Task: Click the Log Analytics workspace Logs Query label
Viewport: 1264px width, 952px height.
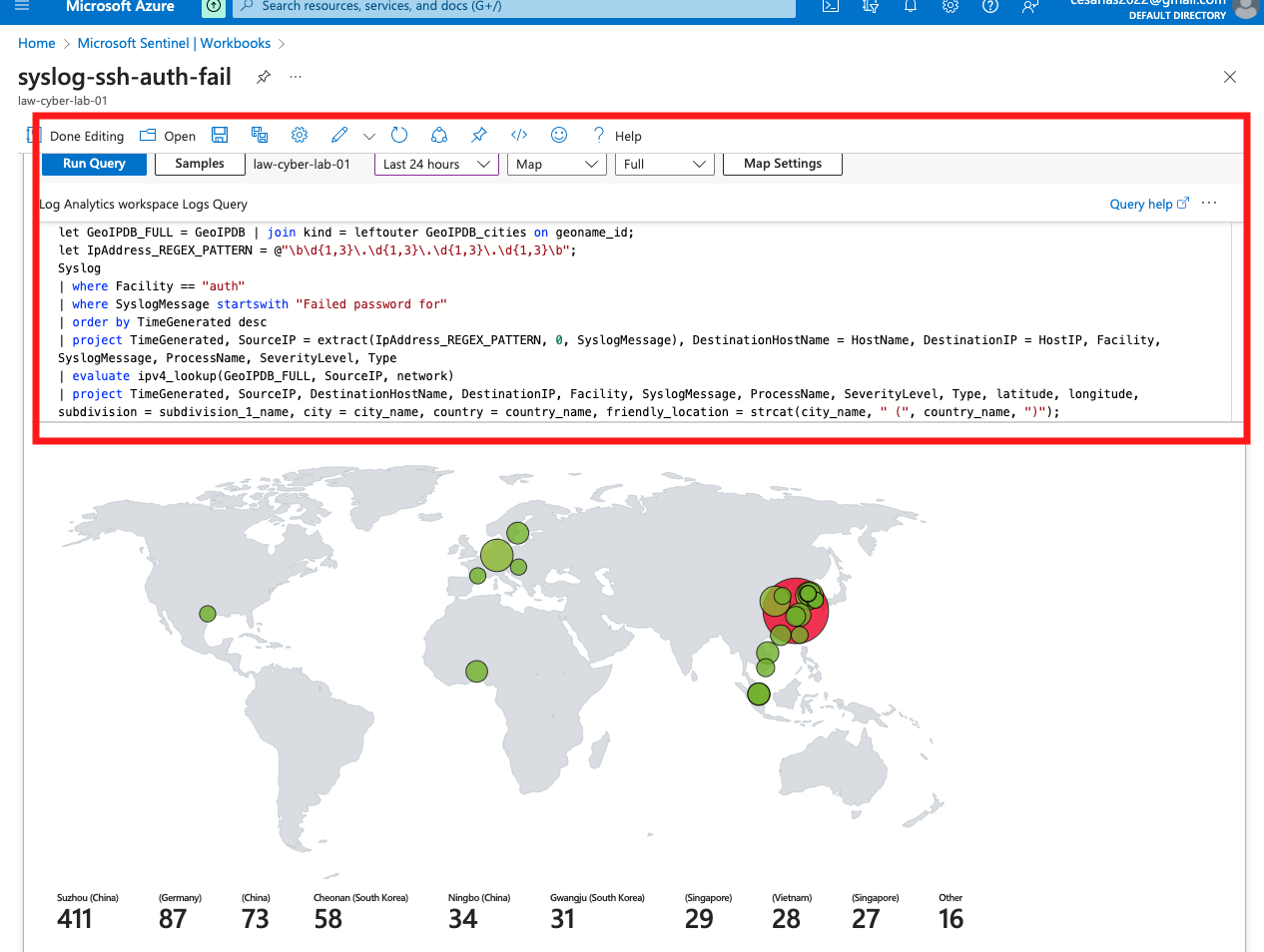Action: coord(143,204)
